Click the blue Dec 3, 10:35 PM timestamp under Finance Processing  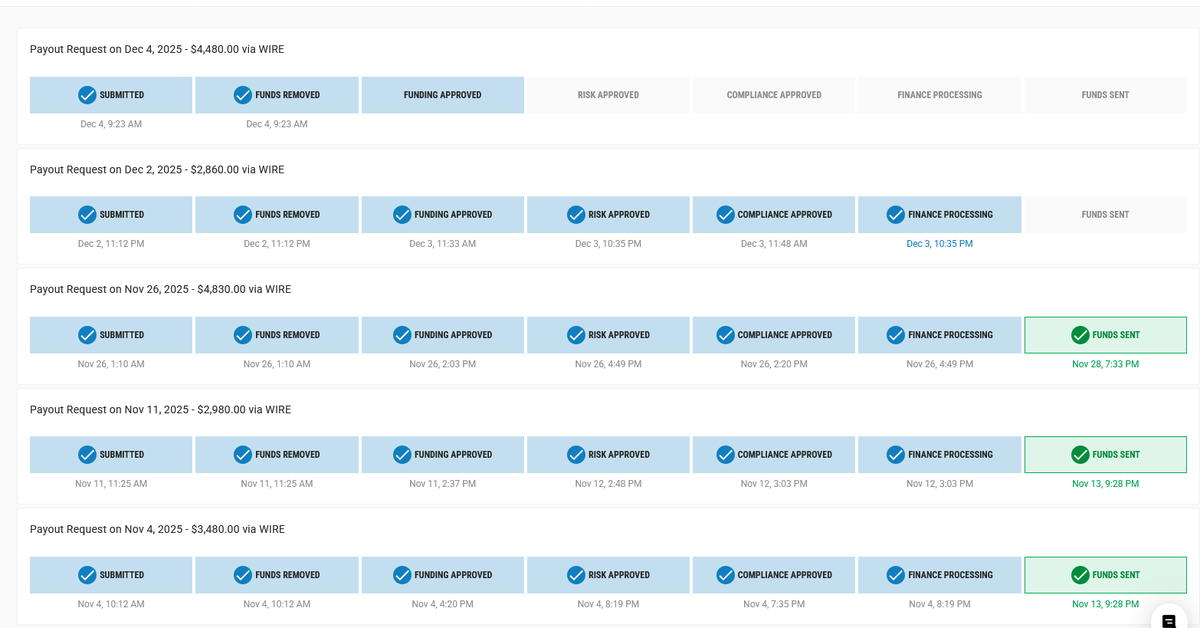point(940,244)
